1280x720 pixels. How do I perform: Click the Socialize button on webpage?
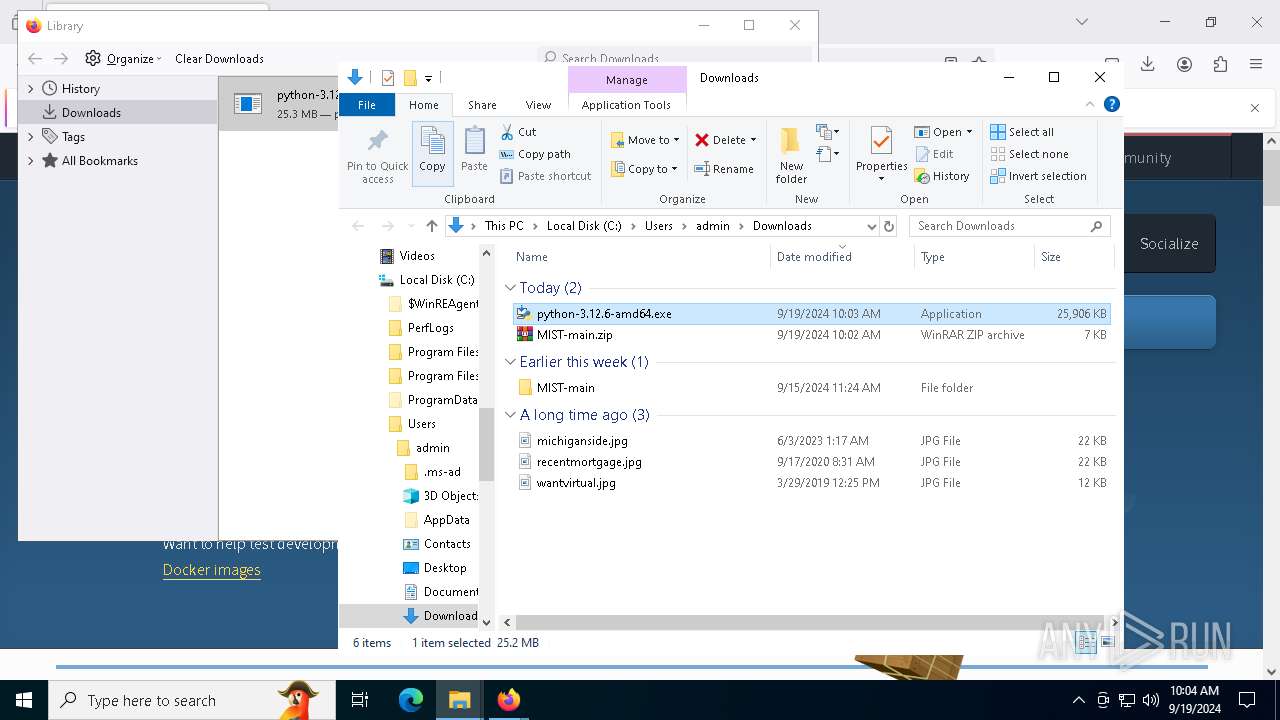pos(1169,243)
